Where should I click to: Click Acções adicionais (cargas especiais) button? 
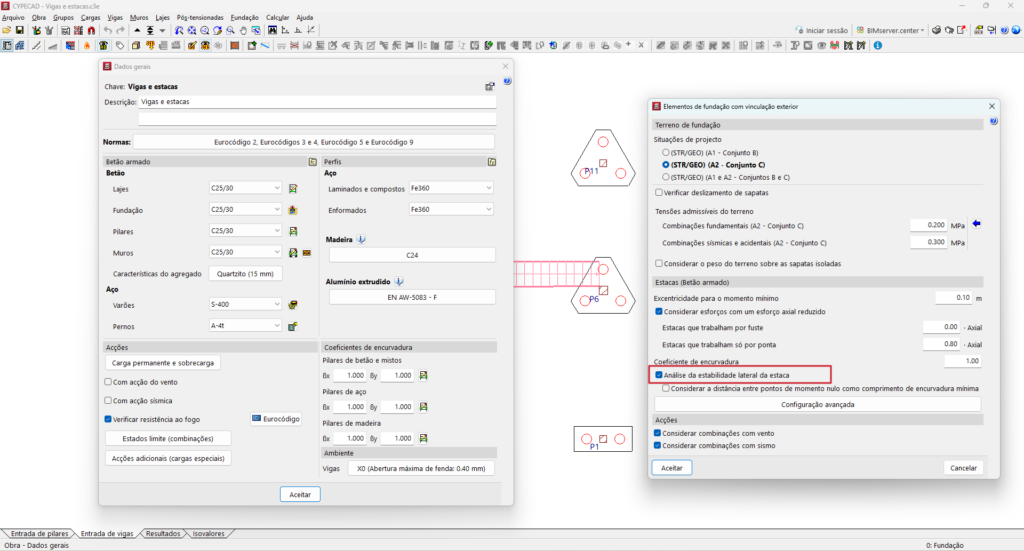point(168,458)
